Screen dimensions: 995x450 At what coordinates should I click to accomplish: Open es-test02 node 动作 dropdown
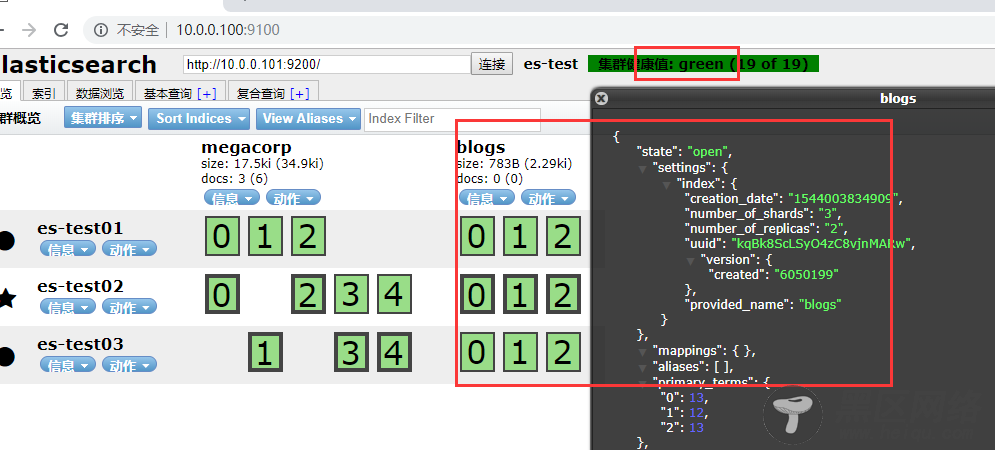click(x=129, y=307)
